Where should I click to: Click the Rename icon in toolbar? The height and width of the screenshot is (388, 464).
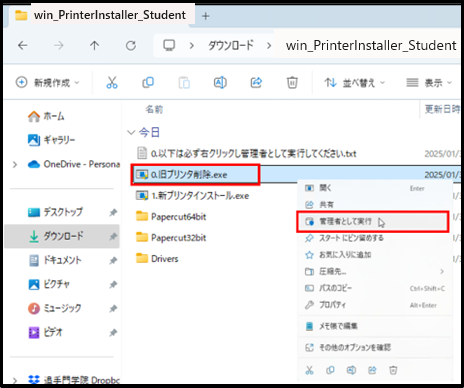pyautogui.click(x=220, y=82)
